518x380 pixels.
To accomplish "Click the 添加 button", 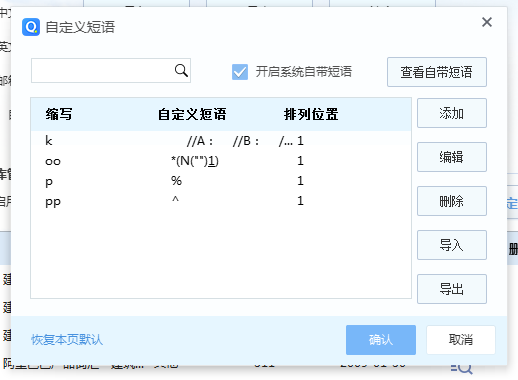I will [x=452, y=113].
